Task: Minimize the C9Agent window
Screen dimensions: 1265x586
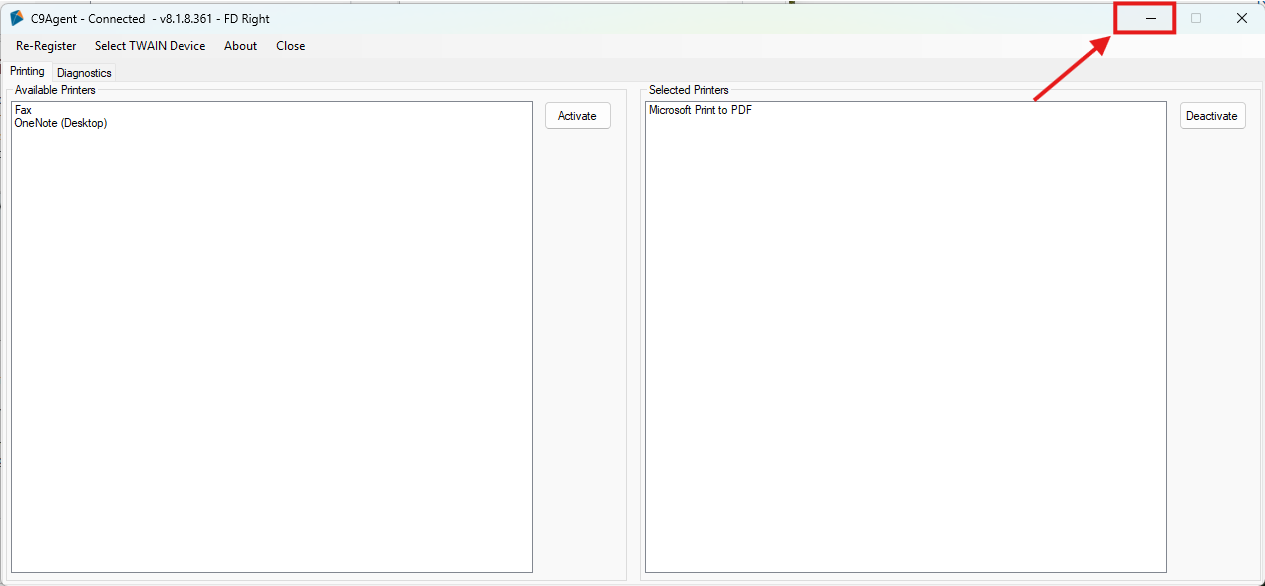Action: (x=1150, y=18)
